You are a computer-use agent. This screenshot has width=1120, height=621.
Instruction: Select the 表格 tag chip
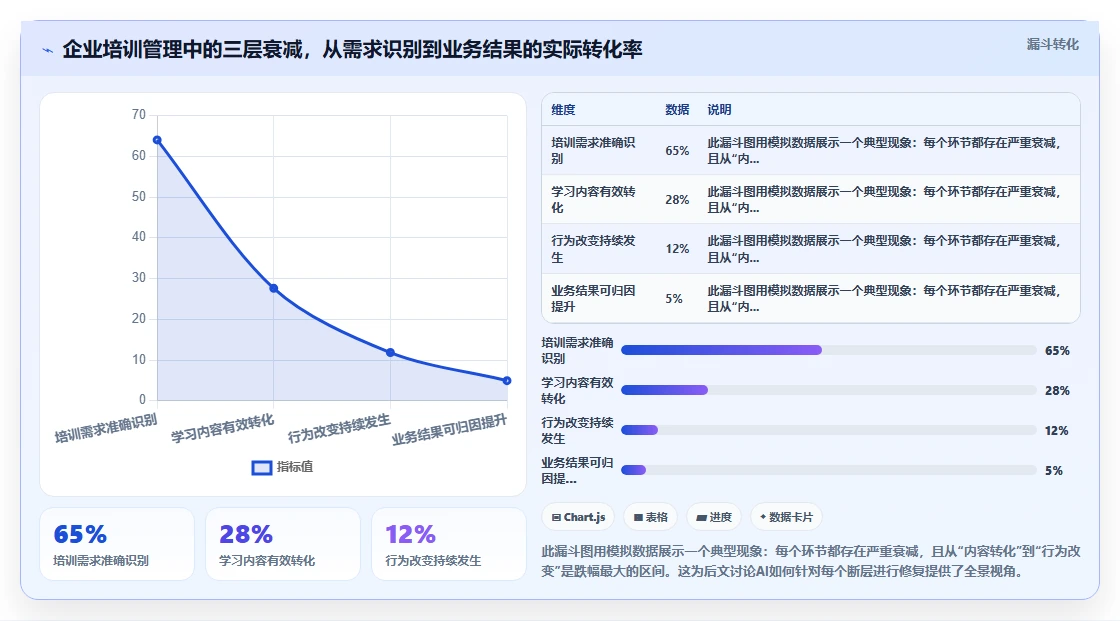pos(650,517)
